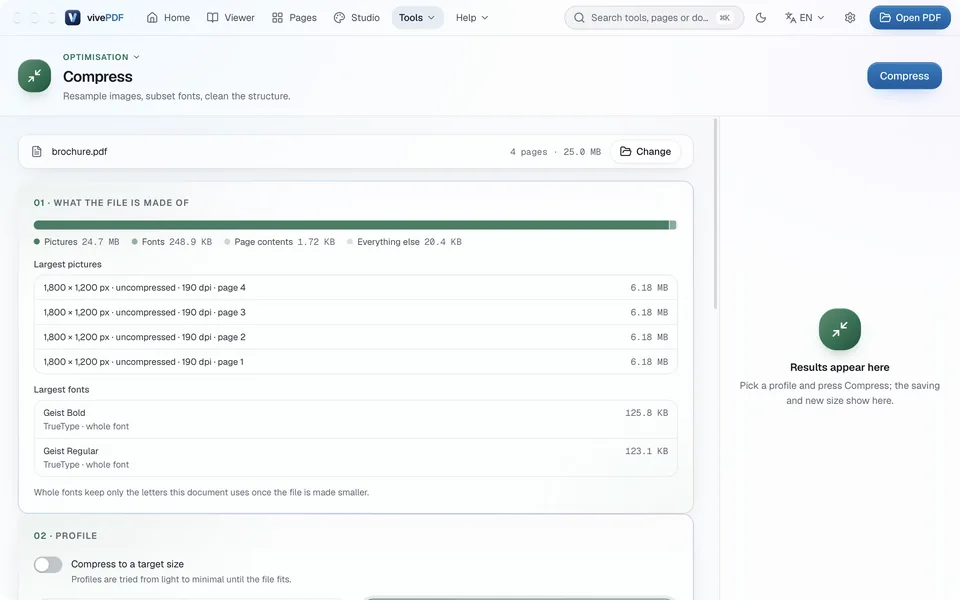Click the brochure.pdf file name

(80, 151)
